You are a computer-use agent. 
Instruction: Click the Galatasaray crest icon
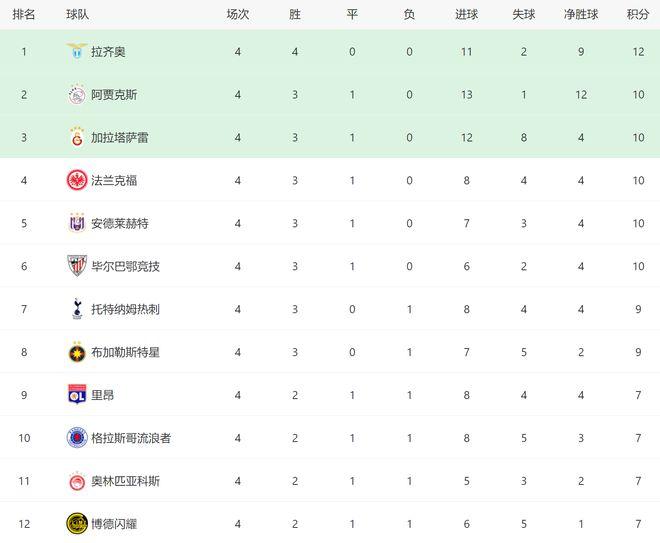(77, 137)
